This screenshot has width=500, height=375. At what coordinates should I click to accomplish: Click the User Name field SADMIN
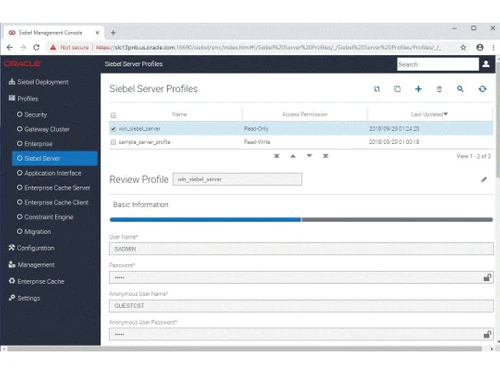click(301, 249)
